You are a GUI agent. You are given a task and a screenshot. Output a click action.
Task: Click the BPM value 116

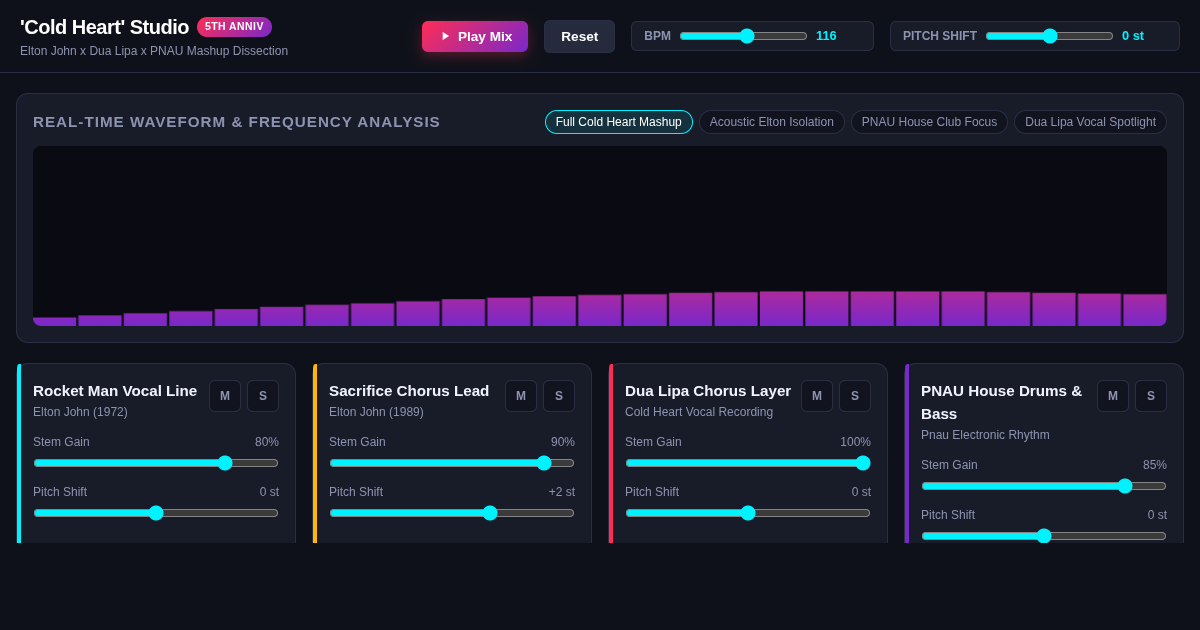click(x=826, y=36)
